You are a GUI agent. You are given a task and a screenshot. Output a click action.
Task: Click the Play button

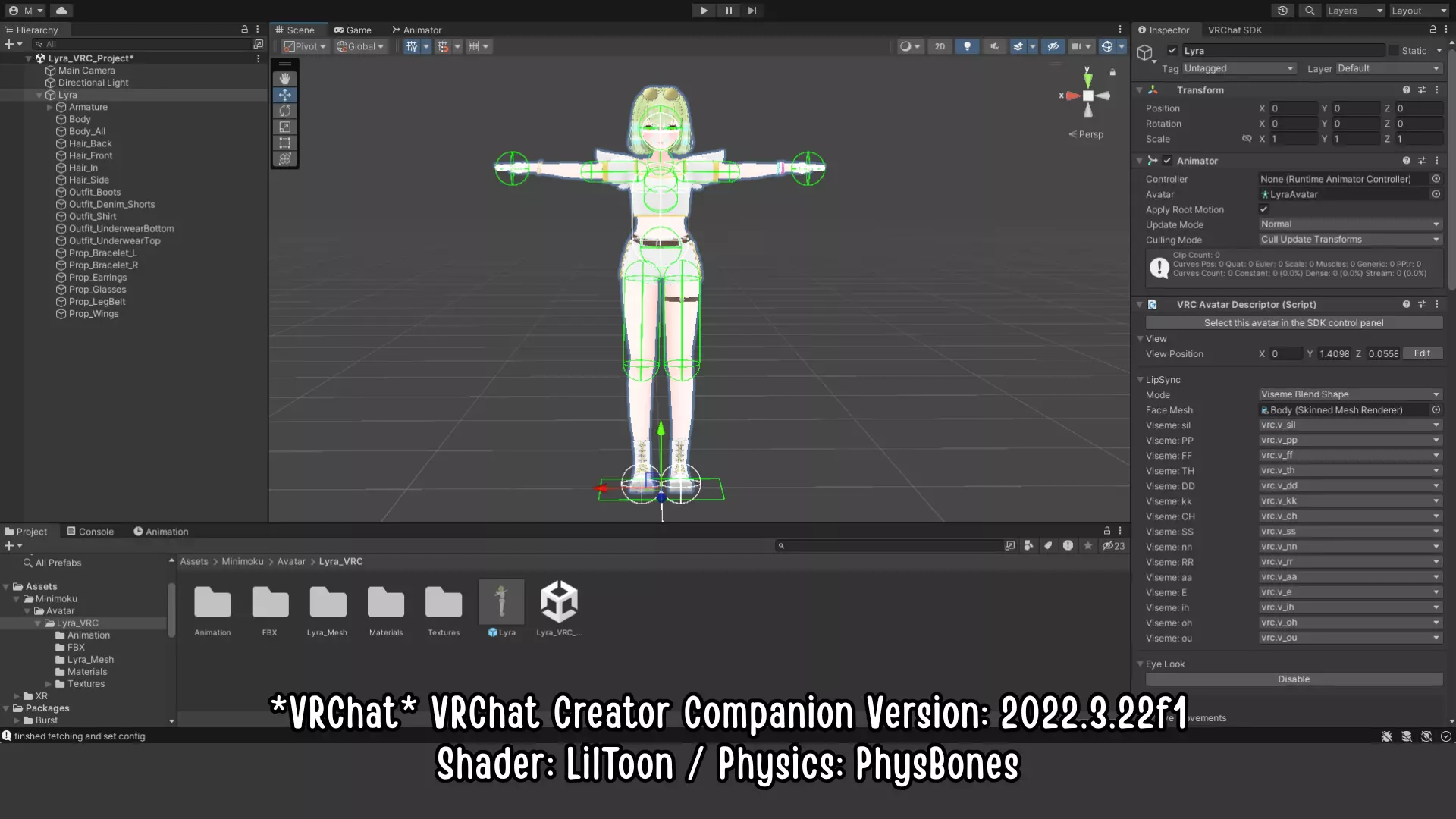click(704, 11)
